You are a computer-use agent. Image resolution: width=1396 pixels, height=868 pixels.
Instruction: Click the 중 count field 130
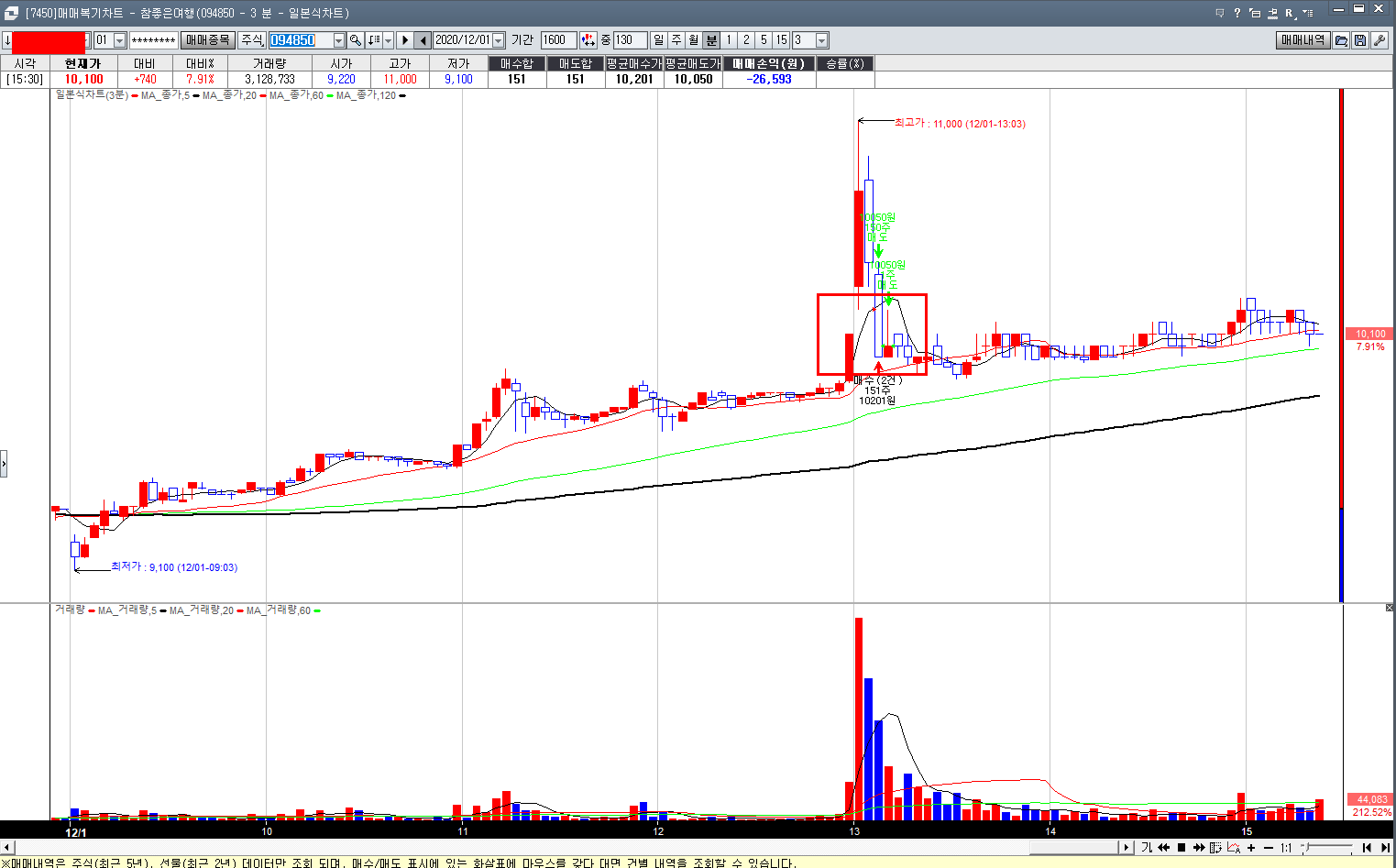pyautogui.click(x=630, y=40)
